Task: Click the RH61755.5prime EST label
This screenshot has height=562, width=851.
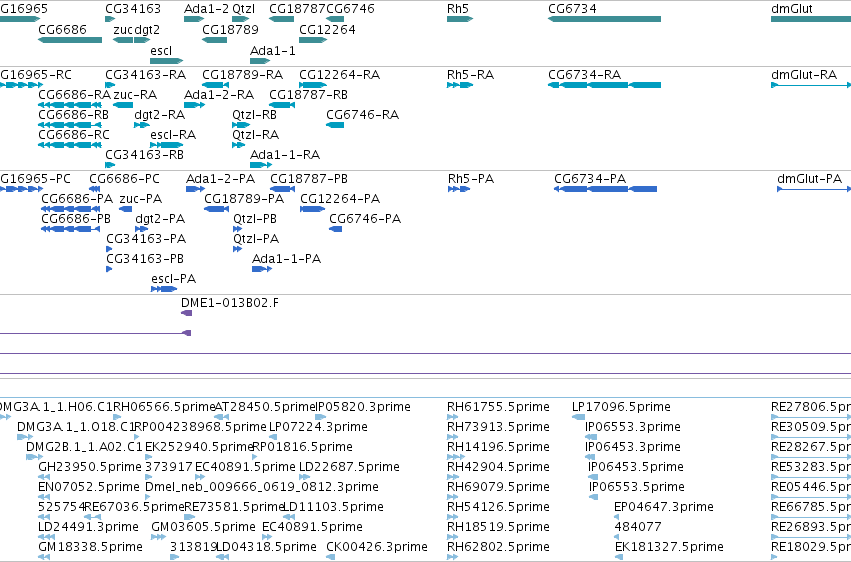Action: [x=498, y=407]
